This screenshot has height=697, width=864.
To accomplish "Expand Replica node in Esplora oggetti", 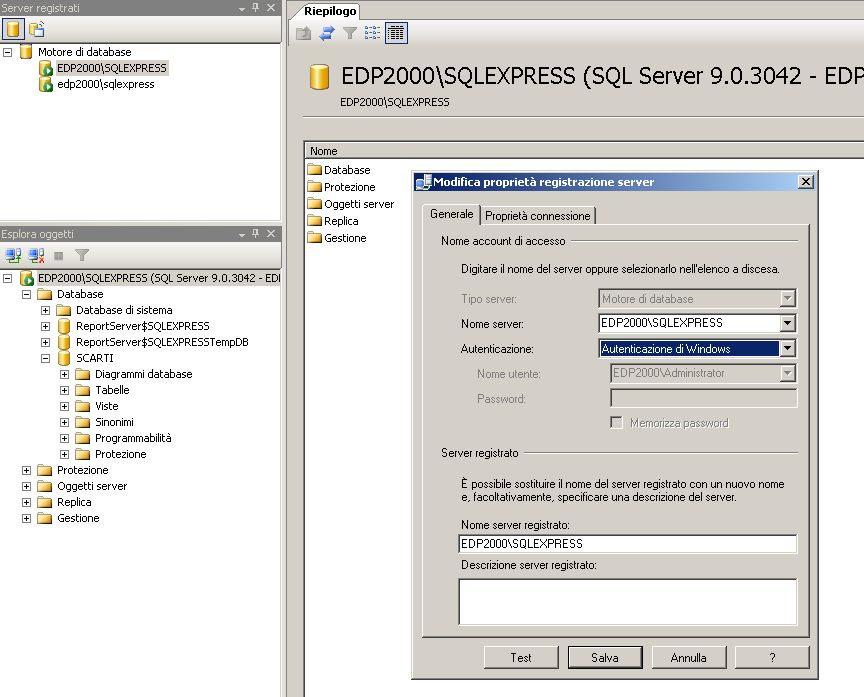I will point(26,502).
